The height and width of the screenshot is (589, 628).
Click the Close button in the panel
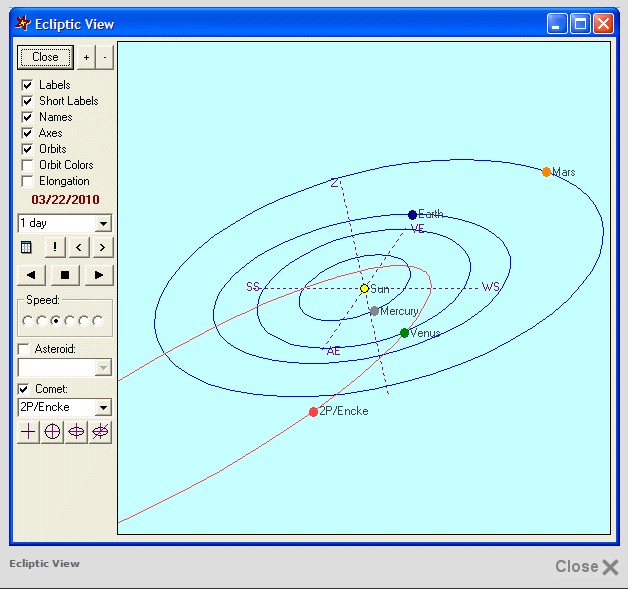(x=45, y=57)
